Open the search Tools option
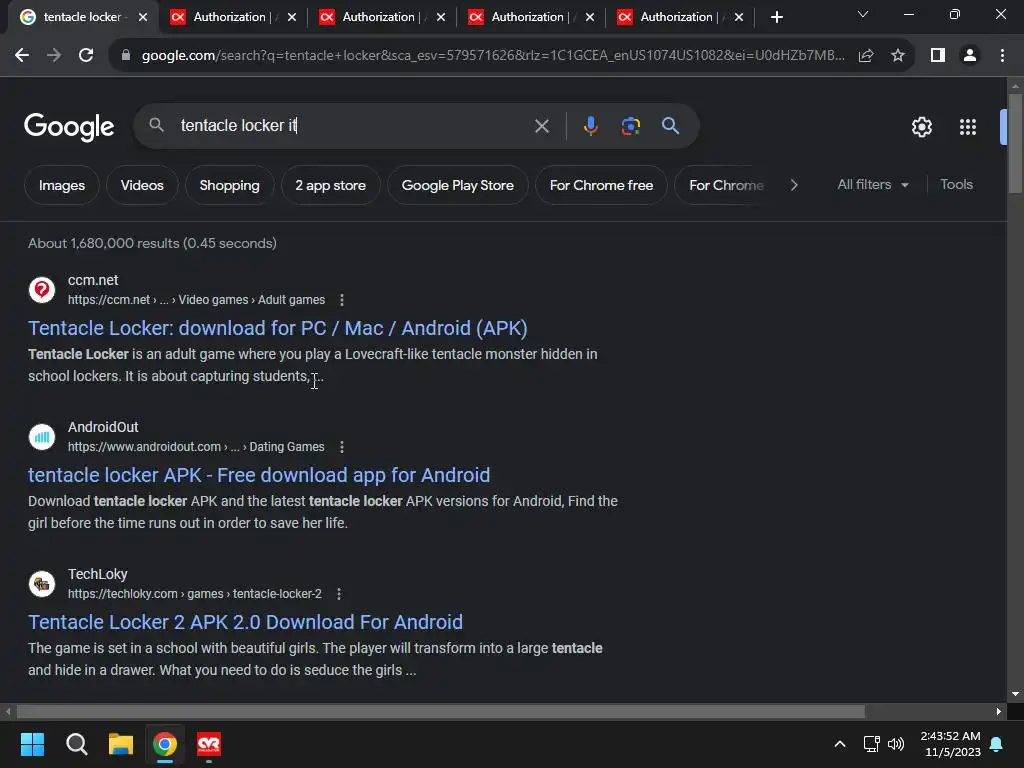The height and width of the screenshot is (768, 1024). [x=956, y=185]
